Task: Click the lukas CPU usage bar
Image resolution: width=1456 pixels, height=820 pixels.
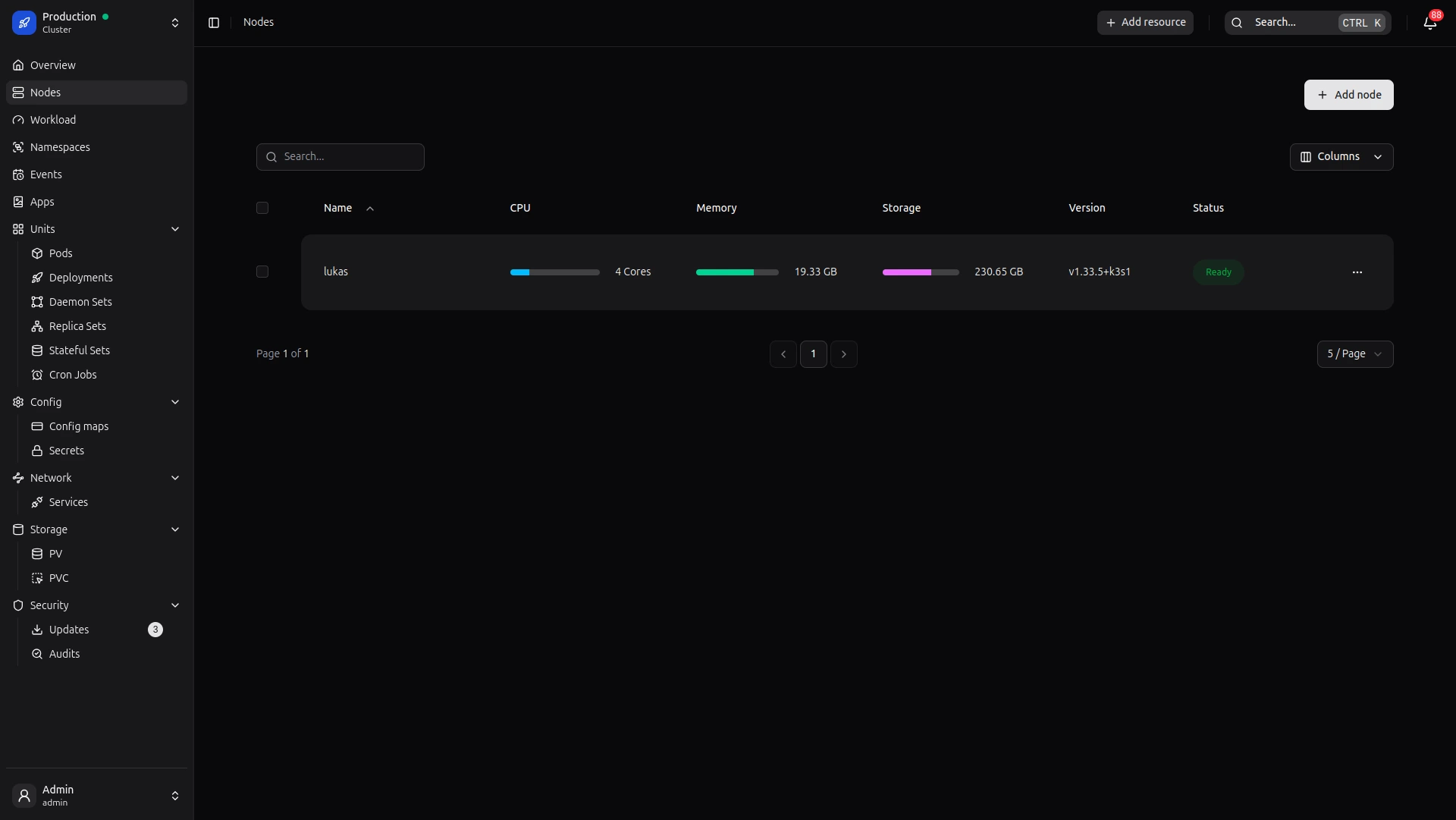Action: point(554,272)
